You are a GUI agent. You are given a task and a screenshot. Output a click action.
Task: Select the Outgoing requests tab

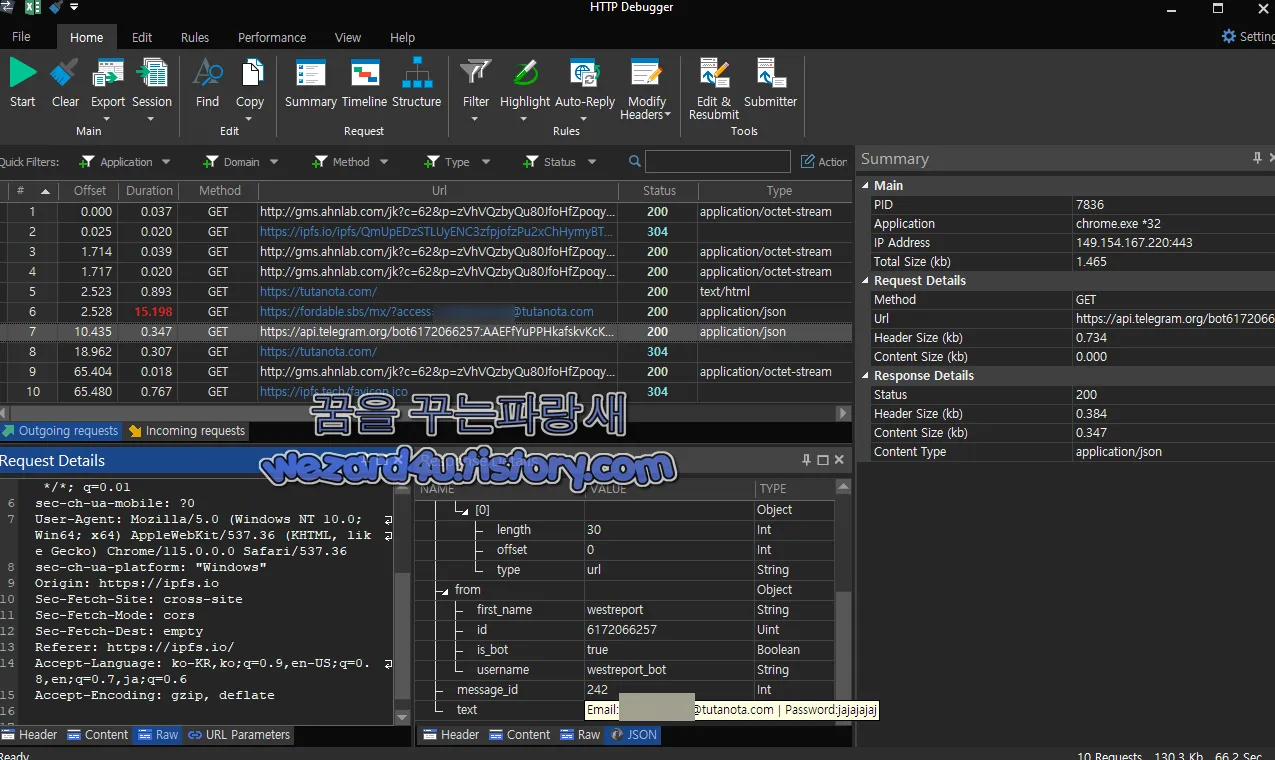(x=60, y=431)
